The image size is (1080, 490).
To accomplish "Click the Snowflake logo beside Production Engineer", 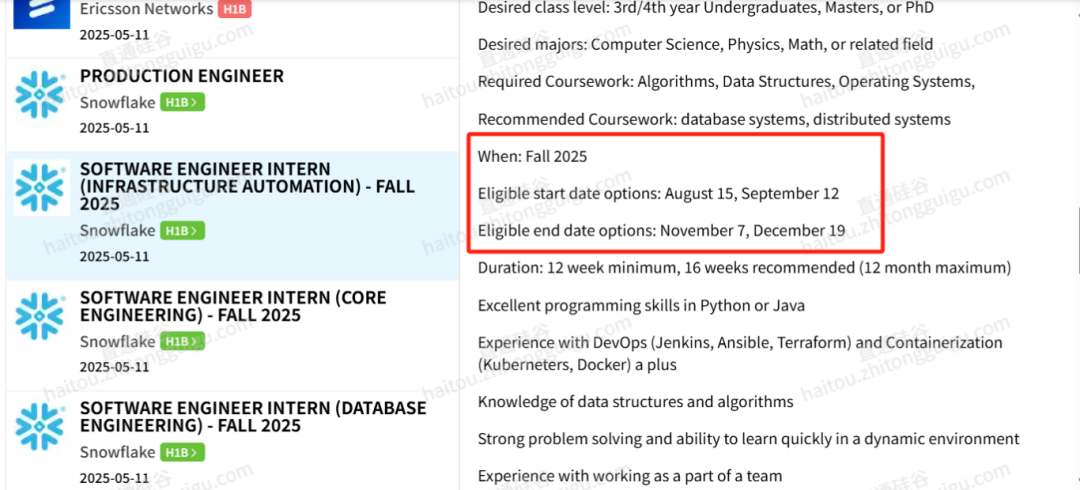I will (x=42, y=94).
